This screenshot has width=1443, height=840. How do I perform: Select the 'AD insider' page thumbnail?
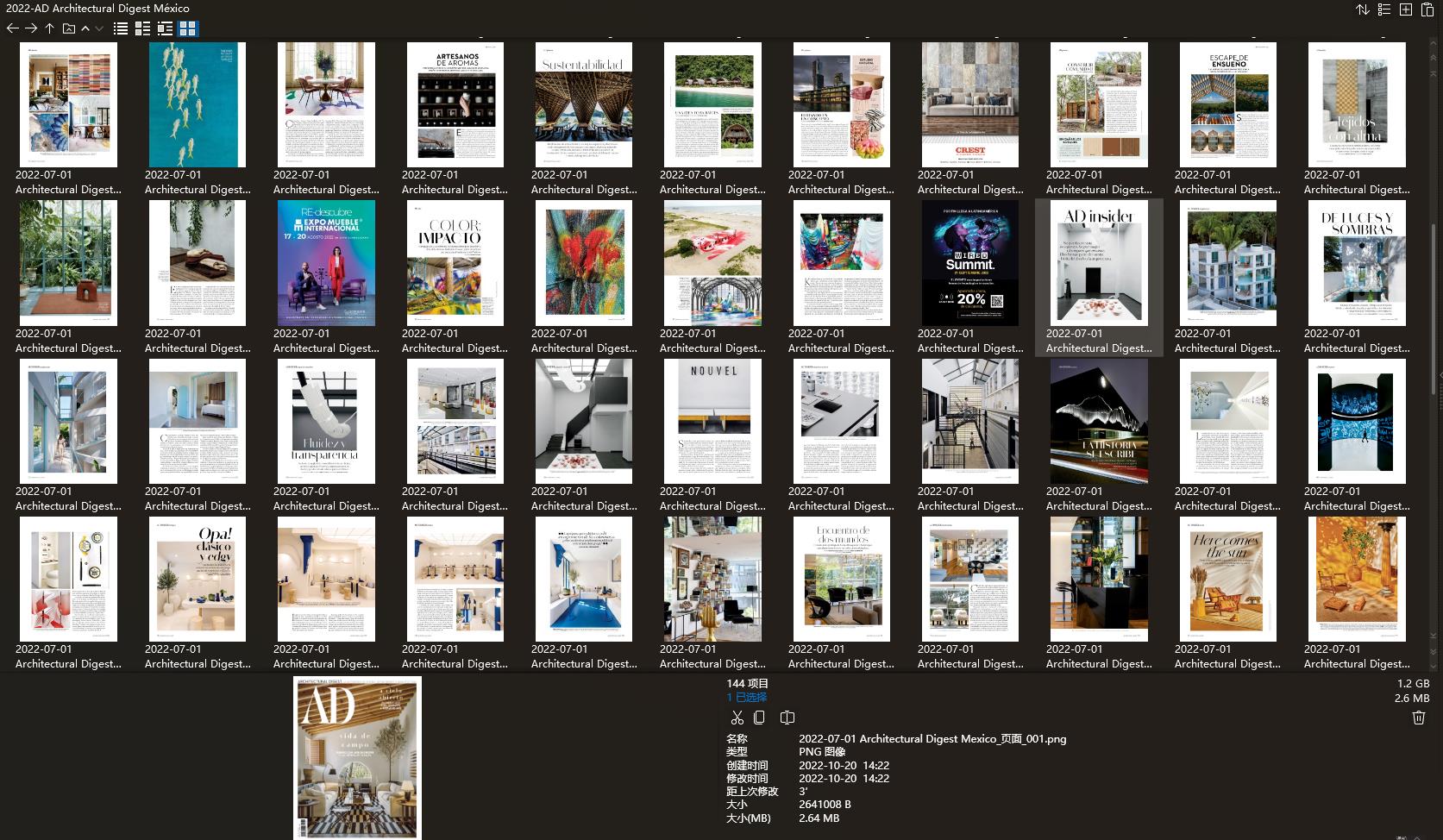[1099, 263]
